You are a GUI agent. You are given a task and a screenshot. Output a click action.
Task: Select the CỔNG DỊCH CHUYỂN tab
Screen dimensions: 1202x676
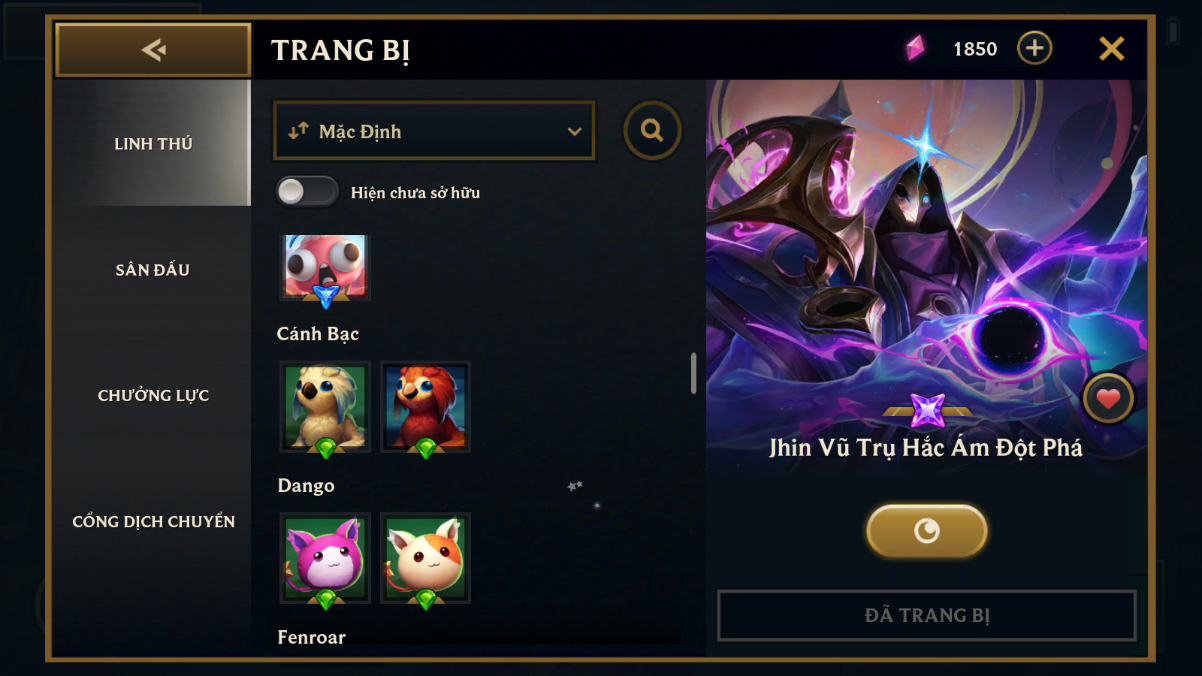click(153, 522)
